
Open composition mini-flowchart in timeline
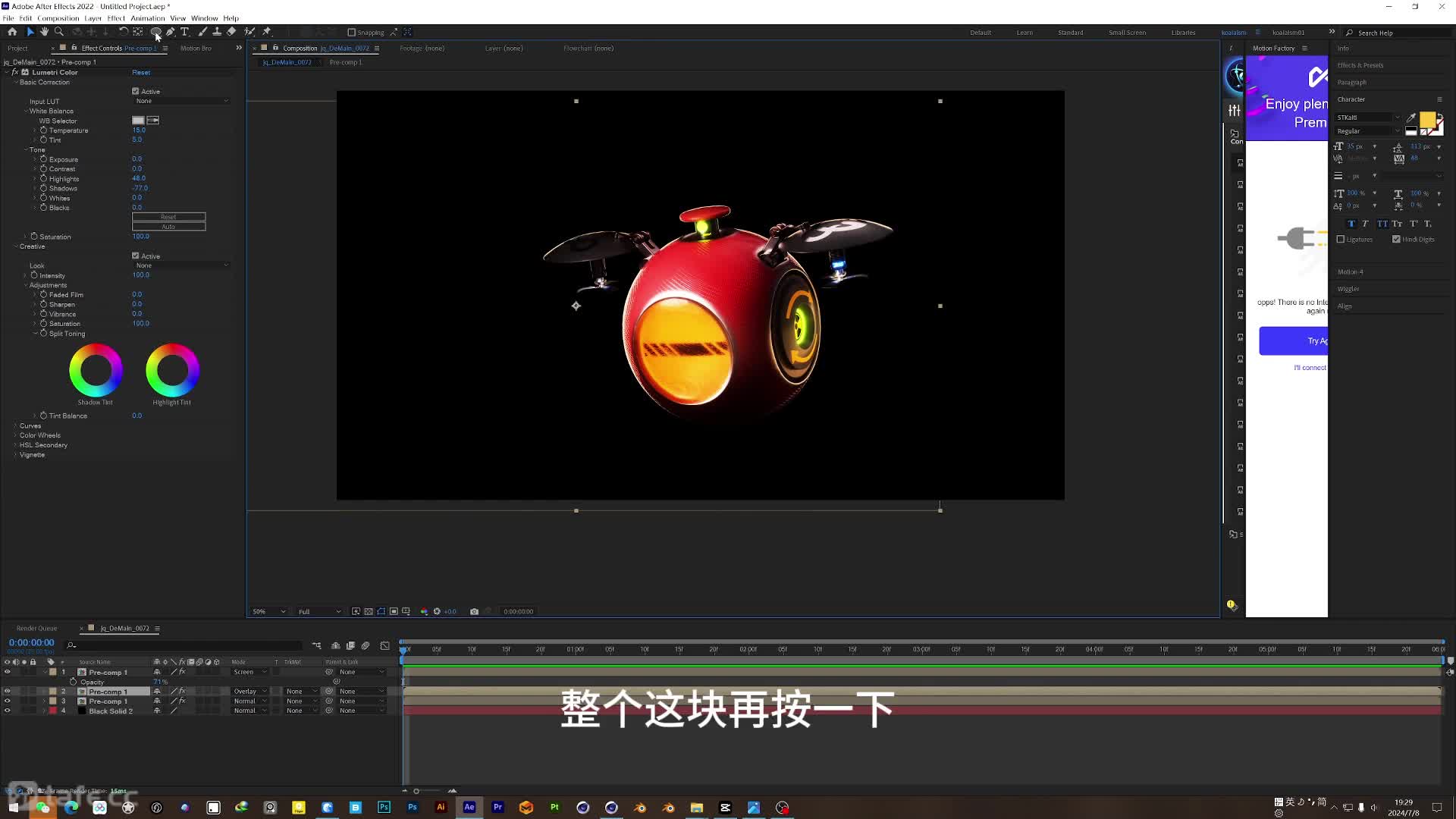316,645
